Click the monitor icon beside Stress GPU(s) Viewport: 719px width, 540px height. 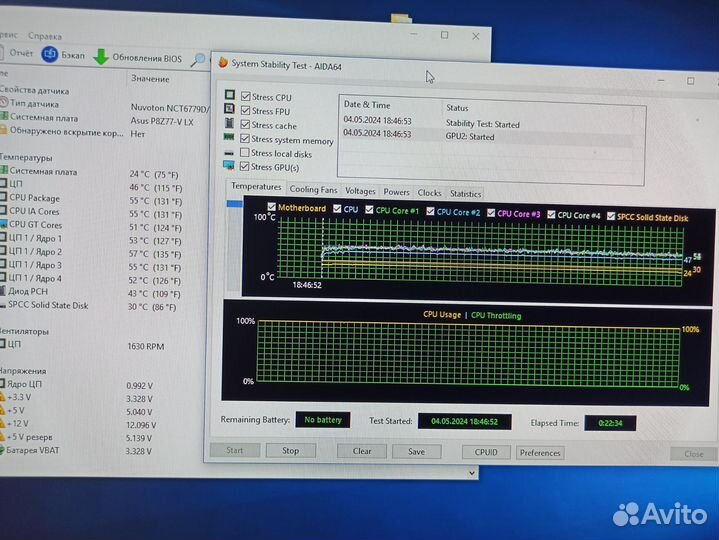point(228,165)
